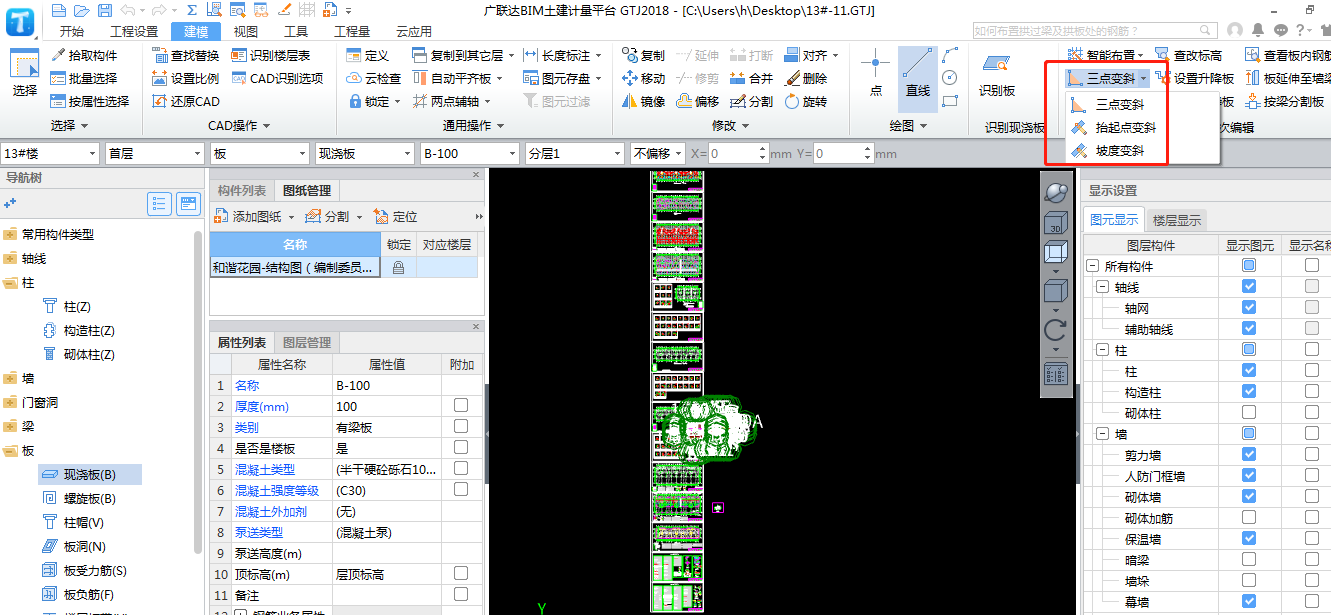
Task: Click 设置升降板 tool
Action: pos(1194,78)
